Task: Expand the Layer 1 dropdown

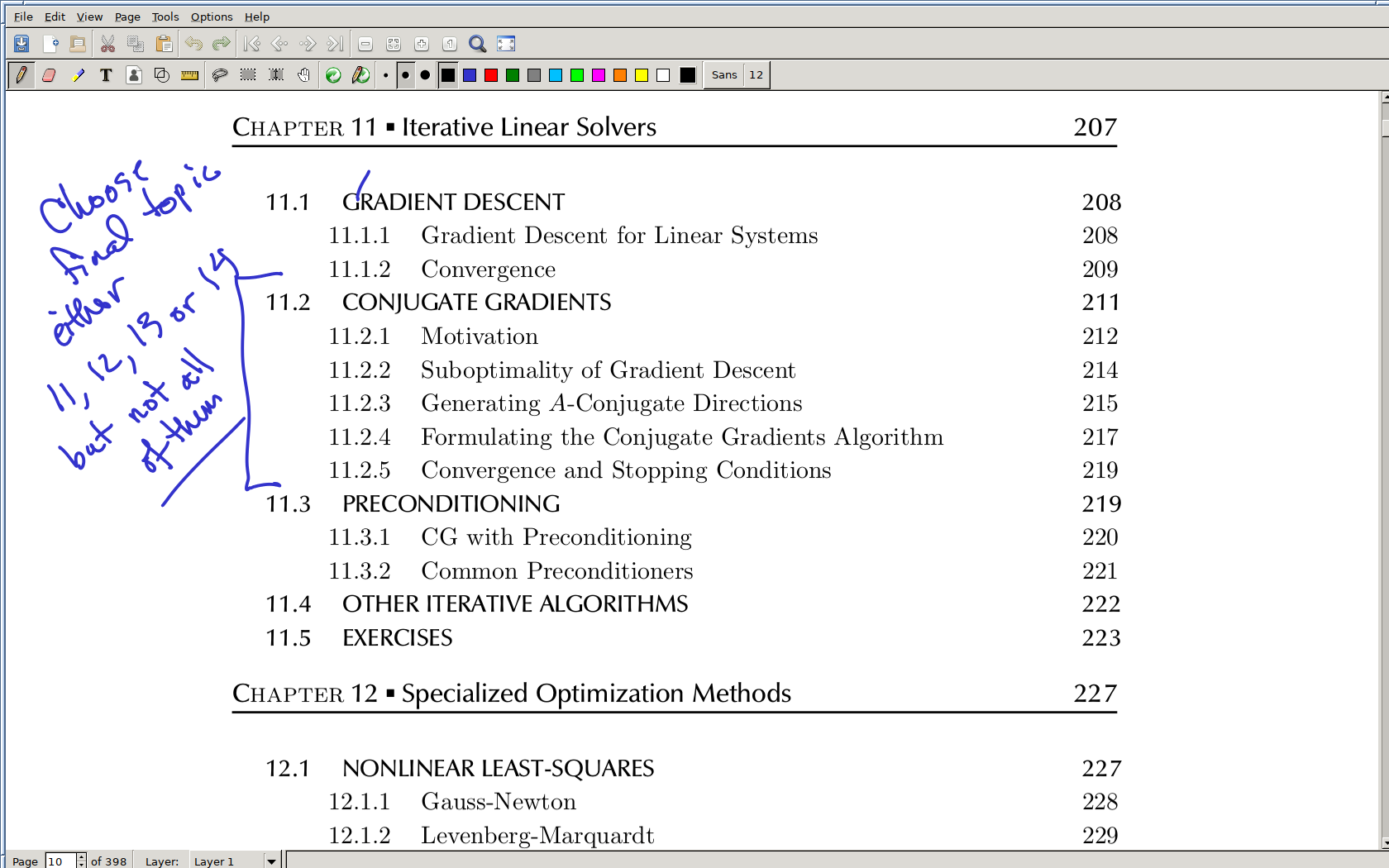Action: point(270,861)
